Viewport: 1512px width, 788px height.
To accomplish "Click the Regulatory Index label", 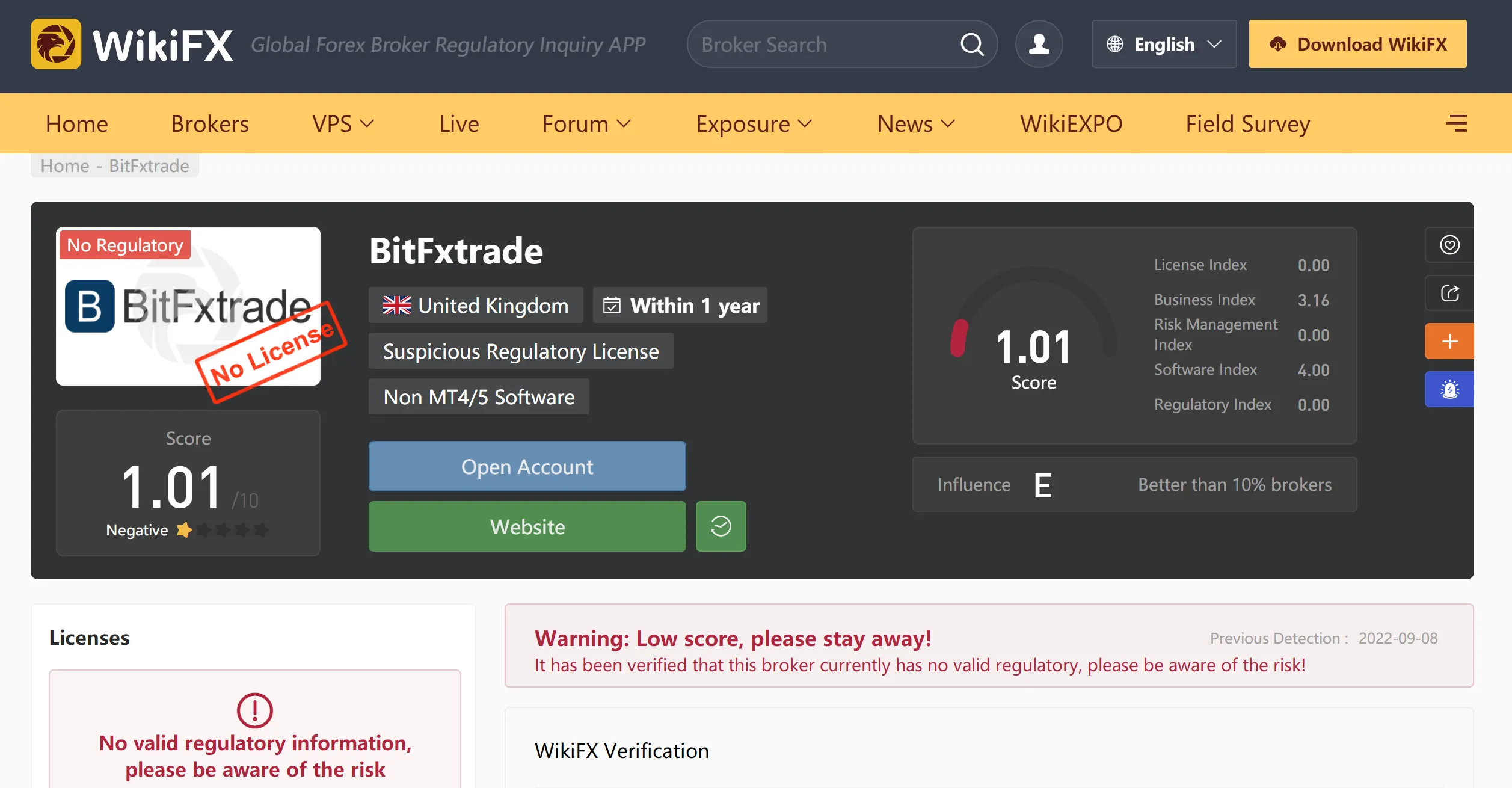I will 1212,404.
